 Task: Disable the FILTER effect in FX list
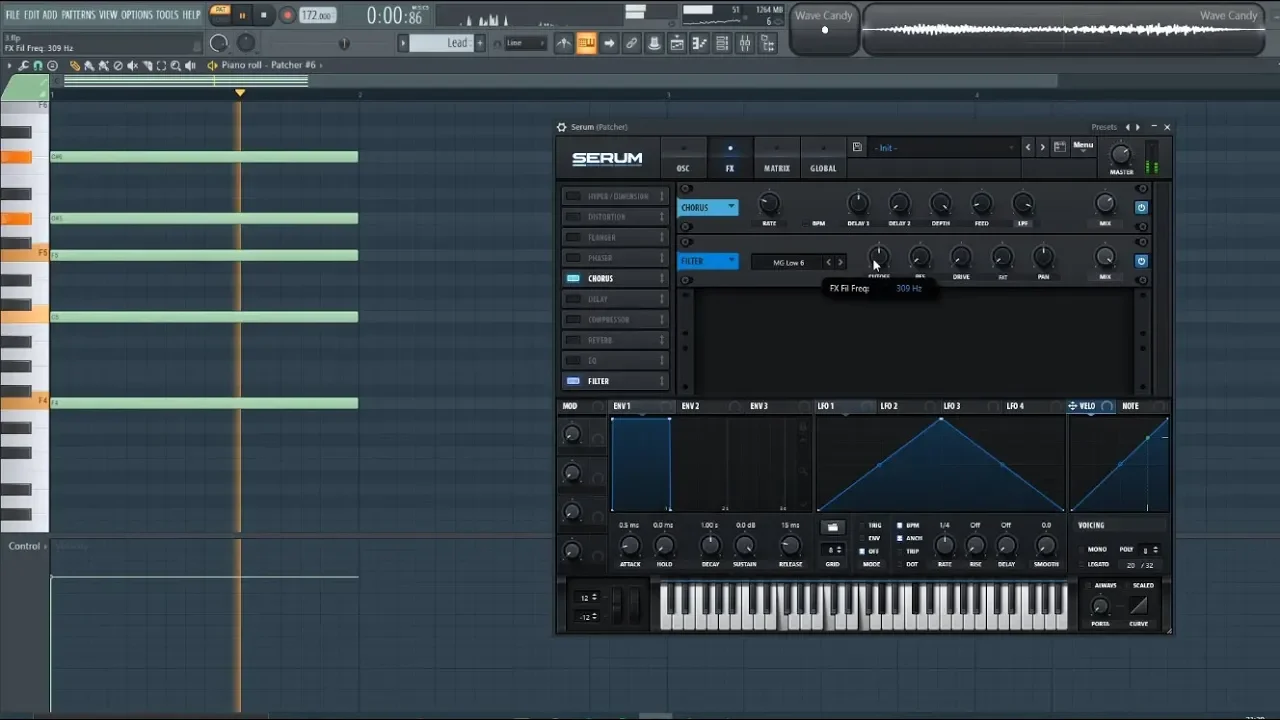(x=573, y=381)
